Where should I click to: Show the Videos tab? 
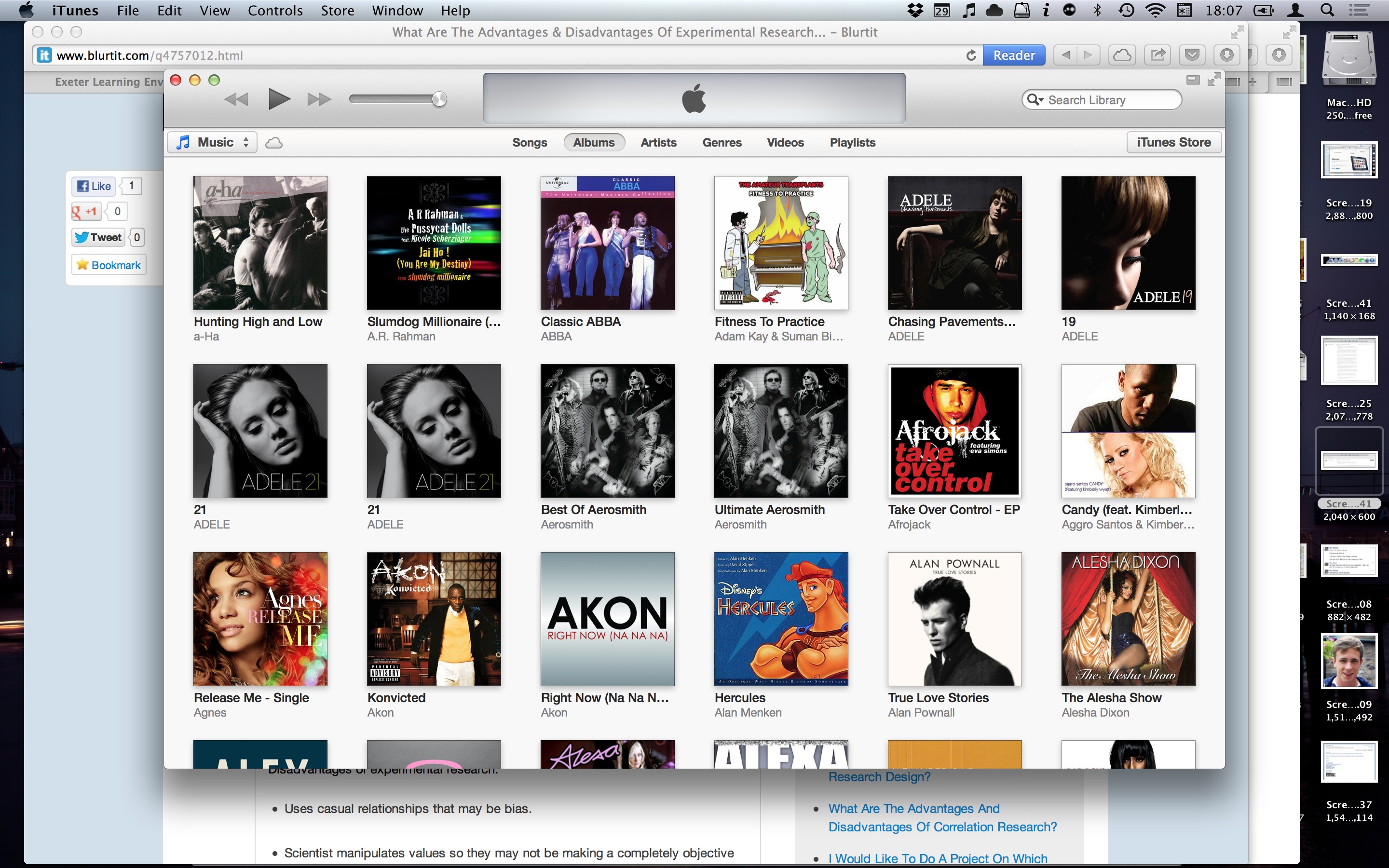[x=785, y=142]
